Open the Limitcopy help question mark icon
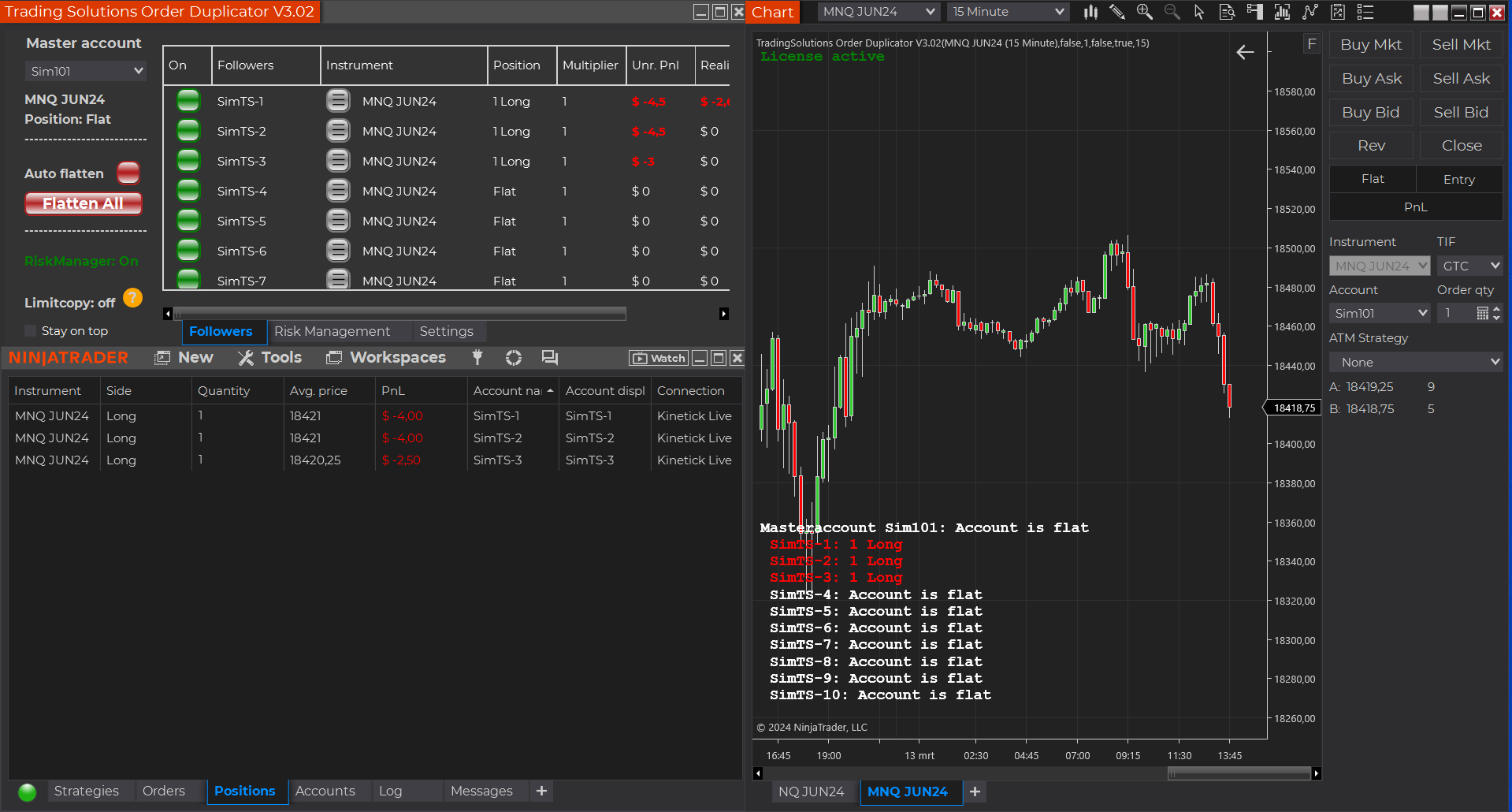Screen dimensions: 1512x812 (132, 298)
